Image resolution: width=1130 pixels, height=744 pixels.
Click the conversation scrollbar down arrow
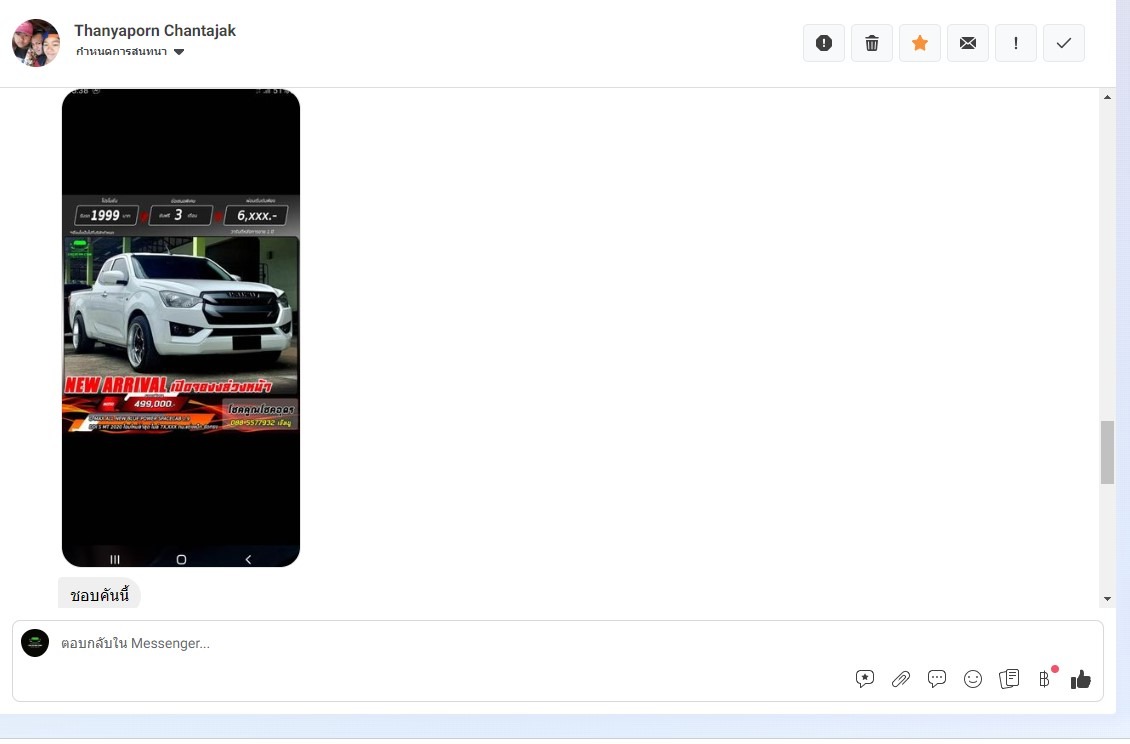coord(1108,598)
